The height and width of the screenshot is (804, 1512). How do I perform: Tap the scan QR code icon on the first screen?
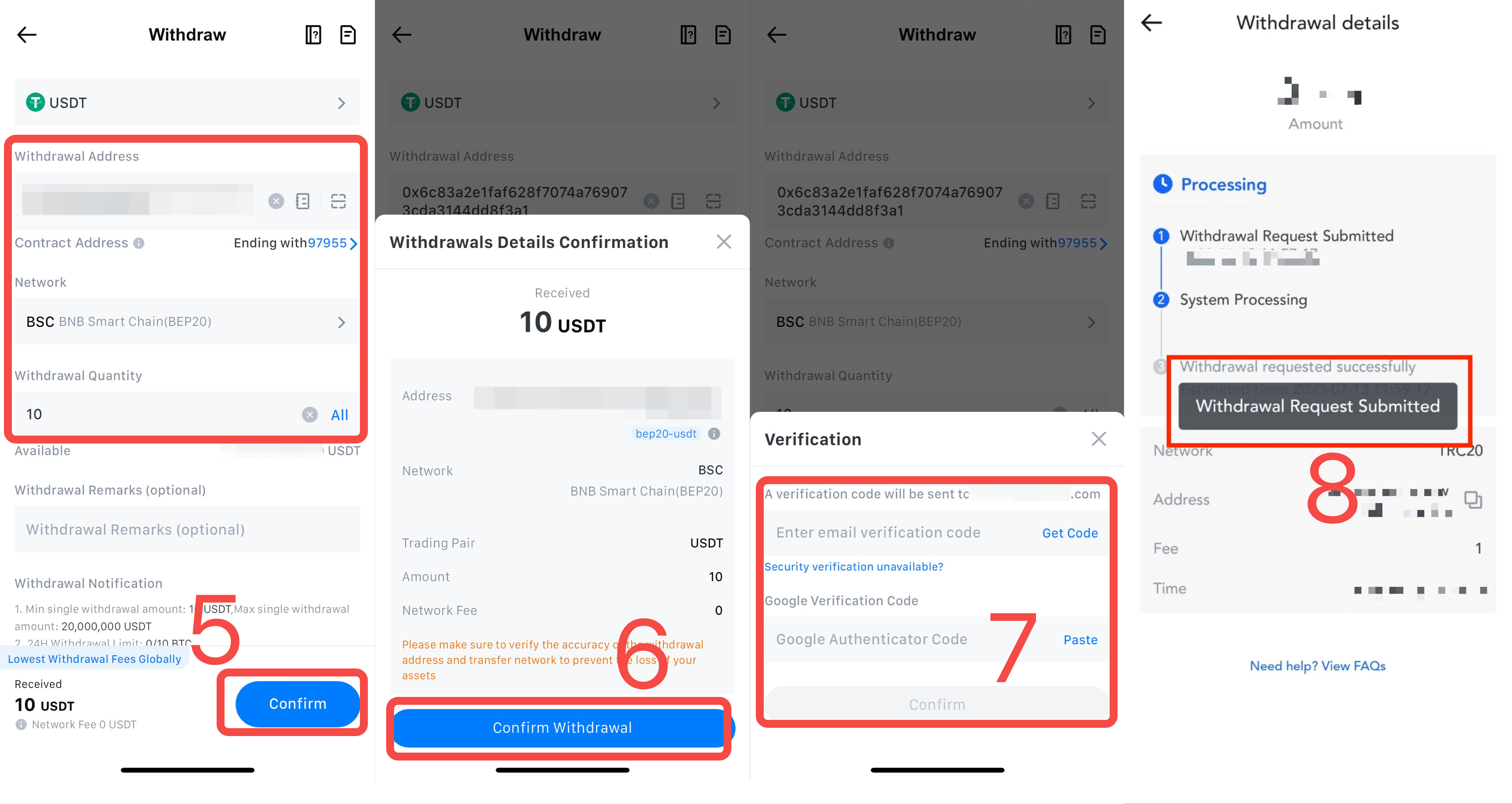(339, 201)
